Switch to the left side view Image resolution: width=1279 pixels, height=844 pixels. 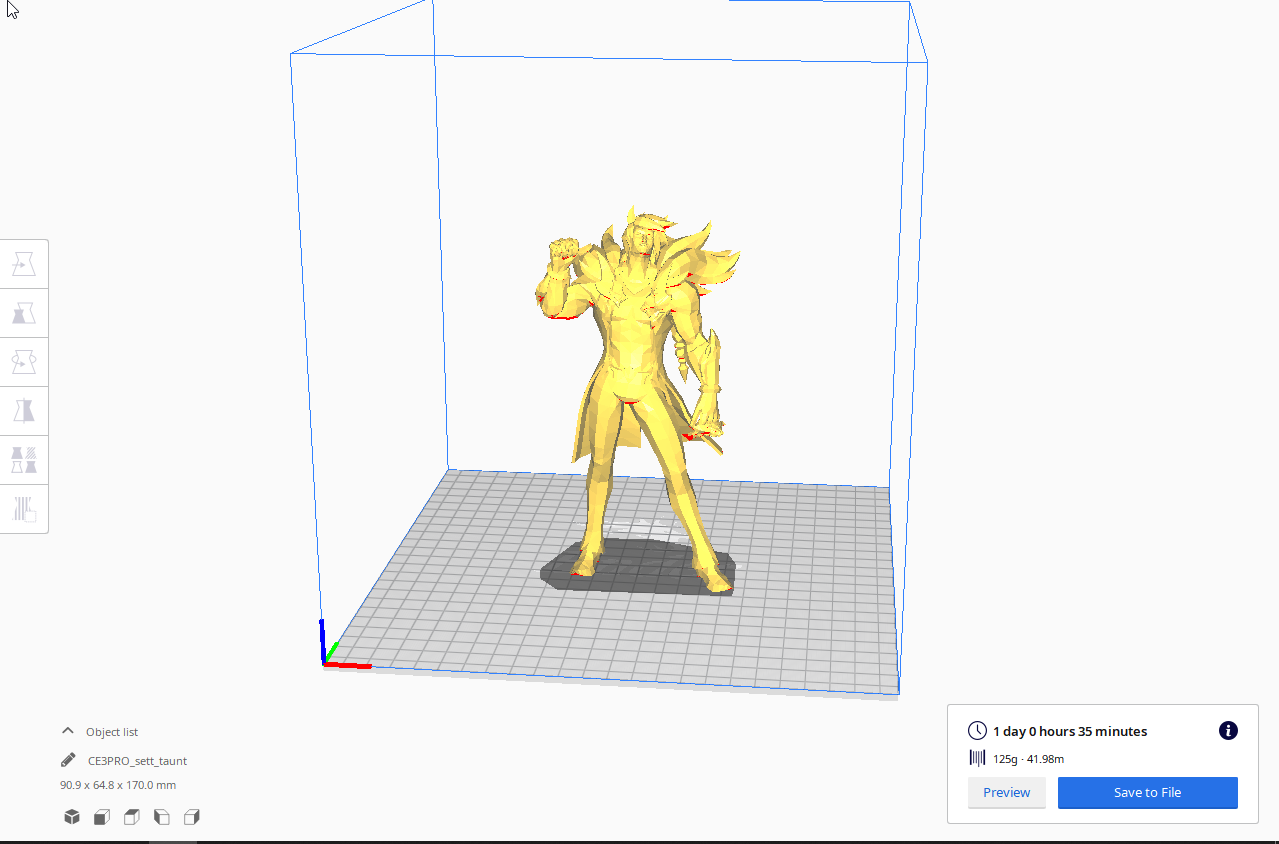[x=161, y=816]
